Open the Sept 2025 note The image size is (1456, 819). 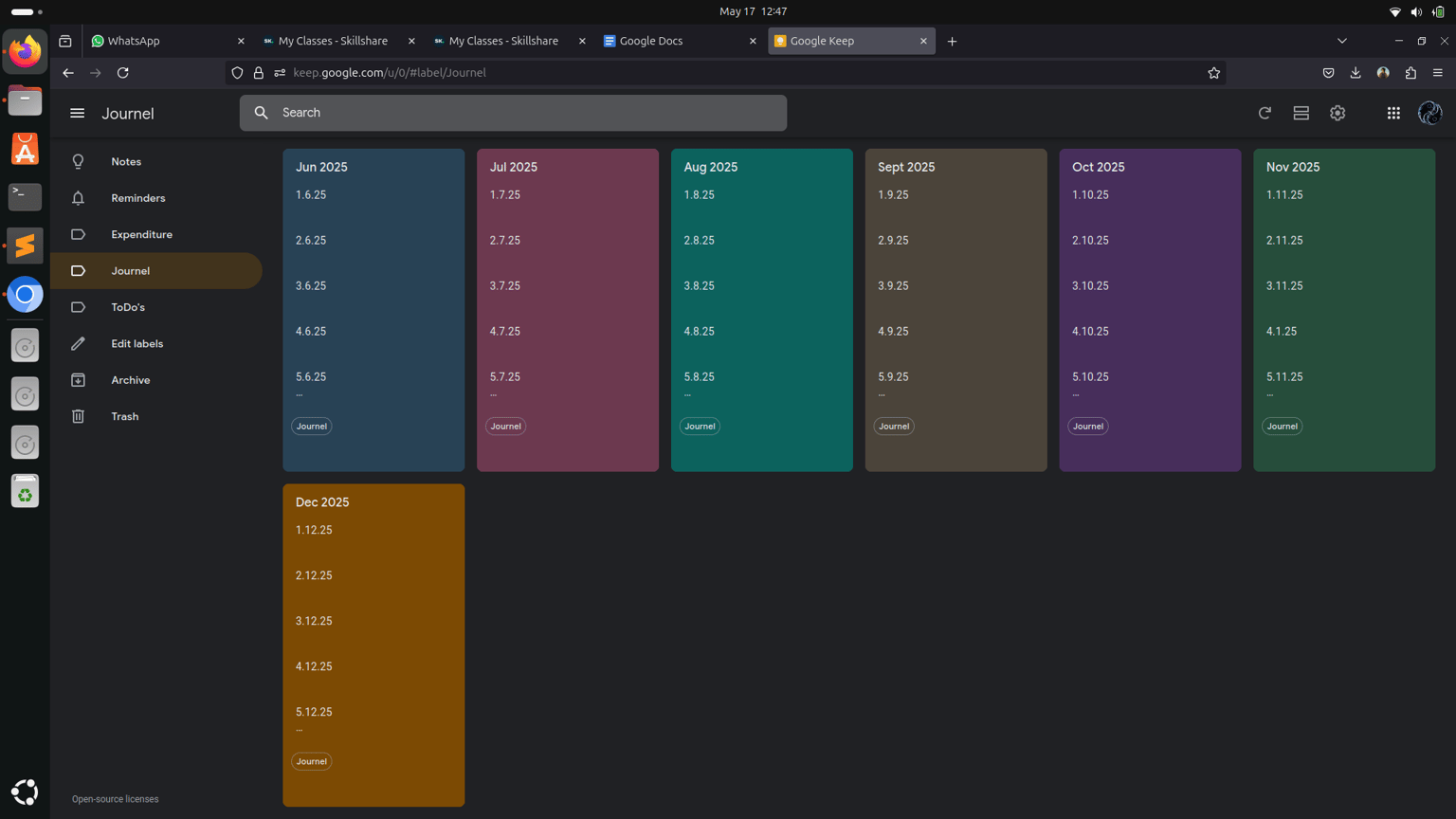point(956,310)
